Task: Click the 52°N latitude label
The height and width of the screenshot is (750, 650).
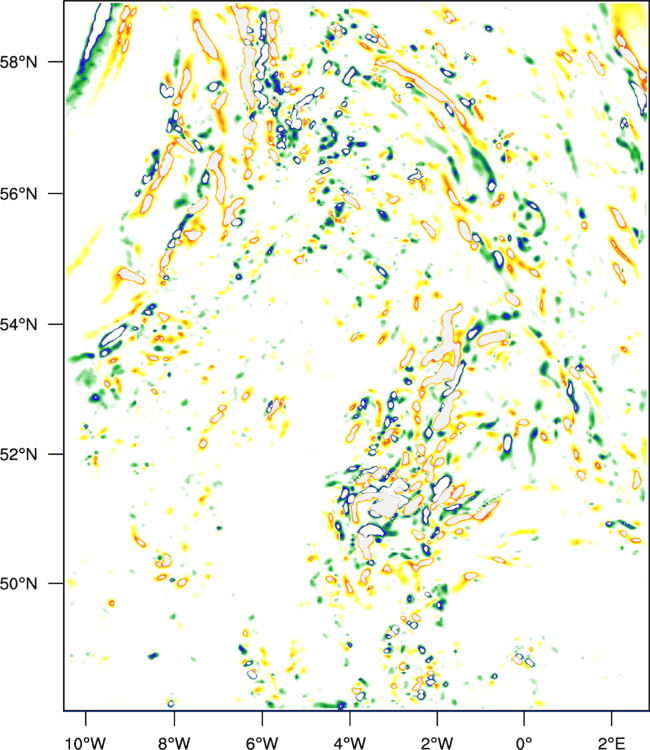Action: pyautogui.click(x=19, y=454)
